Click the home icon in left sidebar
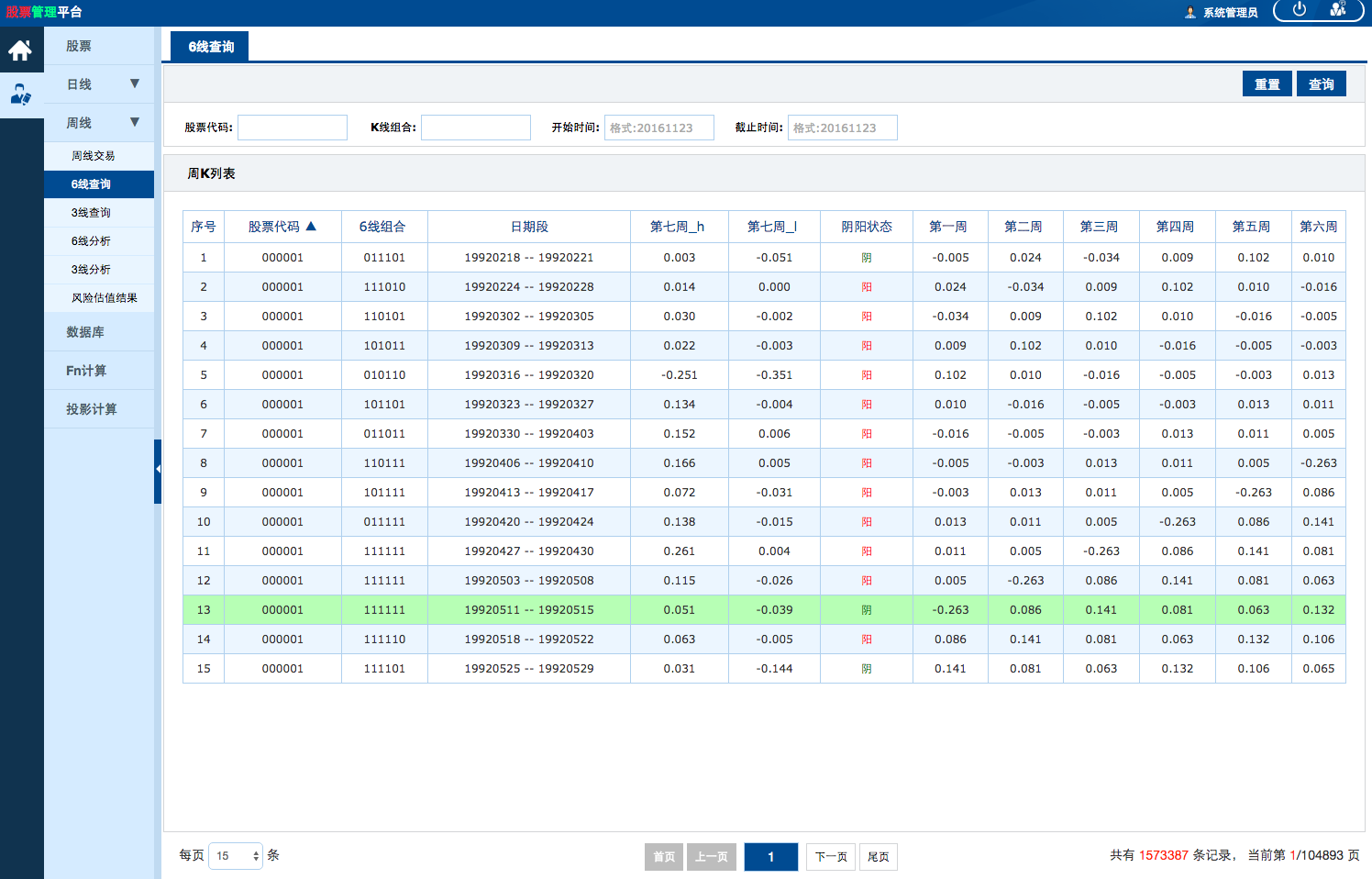 21,50
